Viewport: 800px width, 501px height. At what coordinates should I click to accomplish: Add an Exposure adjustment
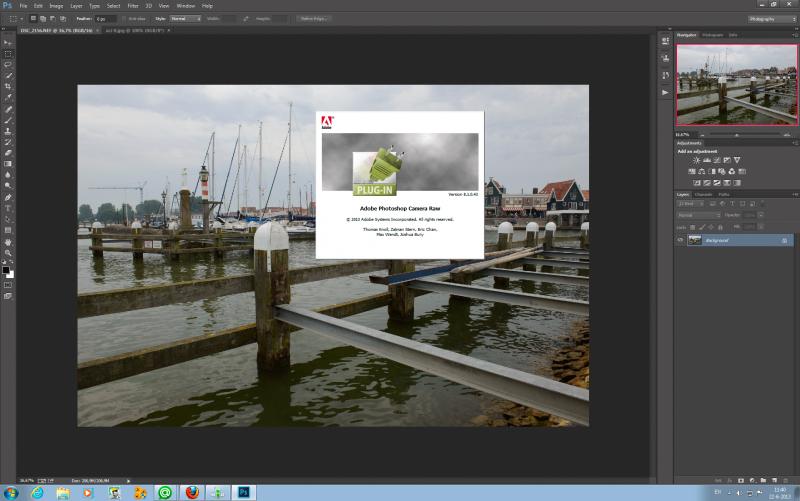[x=727, y=160]
